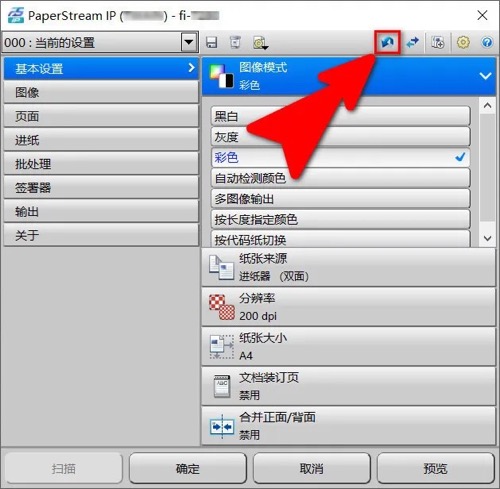
Task: Click the delete profile trash icon
Action: [x=235, y=42]
